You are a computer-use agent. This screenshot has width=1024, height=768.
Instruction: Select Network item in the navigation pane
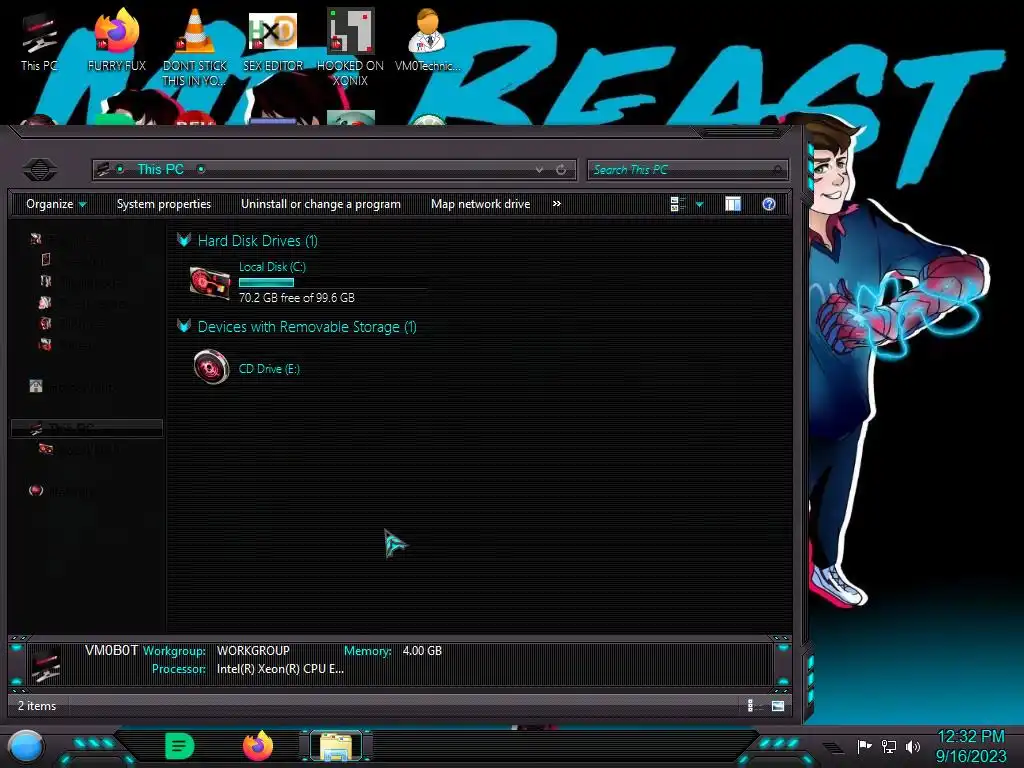click(x=61, y=491)
